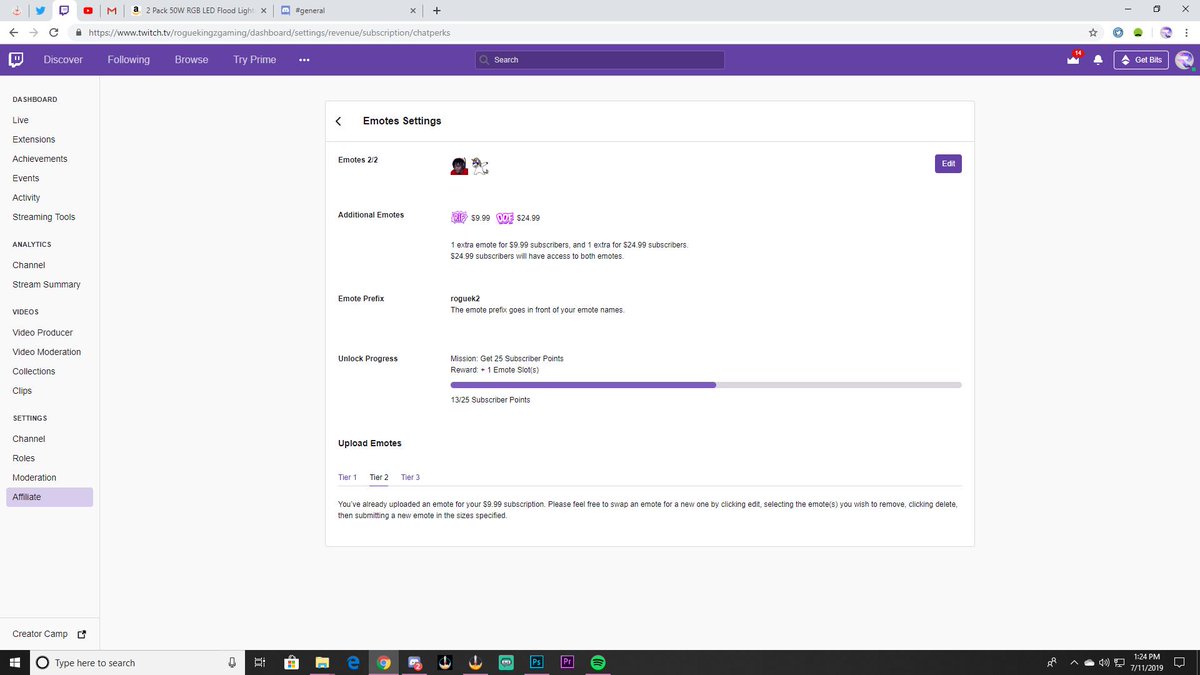Click Try Prime in the top navigation

(x=255, y=60)
